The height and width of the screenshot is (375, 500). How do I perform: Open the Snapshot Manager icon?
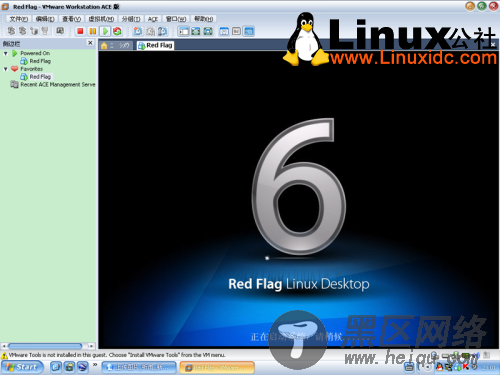(x=162, y=31)
